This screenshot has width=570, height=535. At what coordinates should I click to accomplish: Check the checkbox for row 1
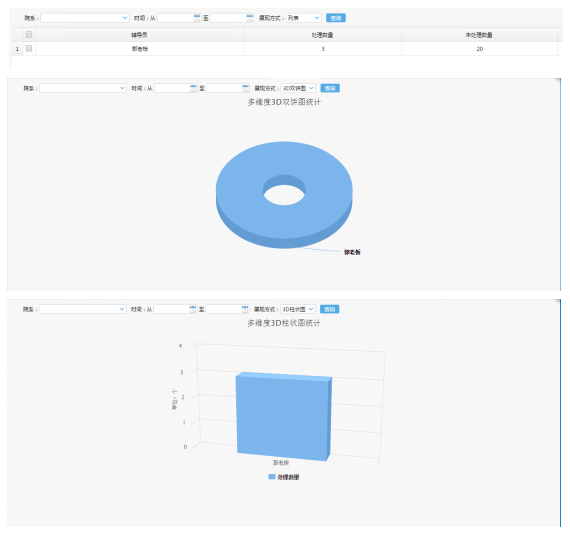[x=29, y=48]
